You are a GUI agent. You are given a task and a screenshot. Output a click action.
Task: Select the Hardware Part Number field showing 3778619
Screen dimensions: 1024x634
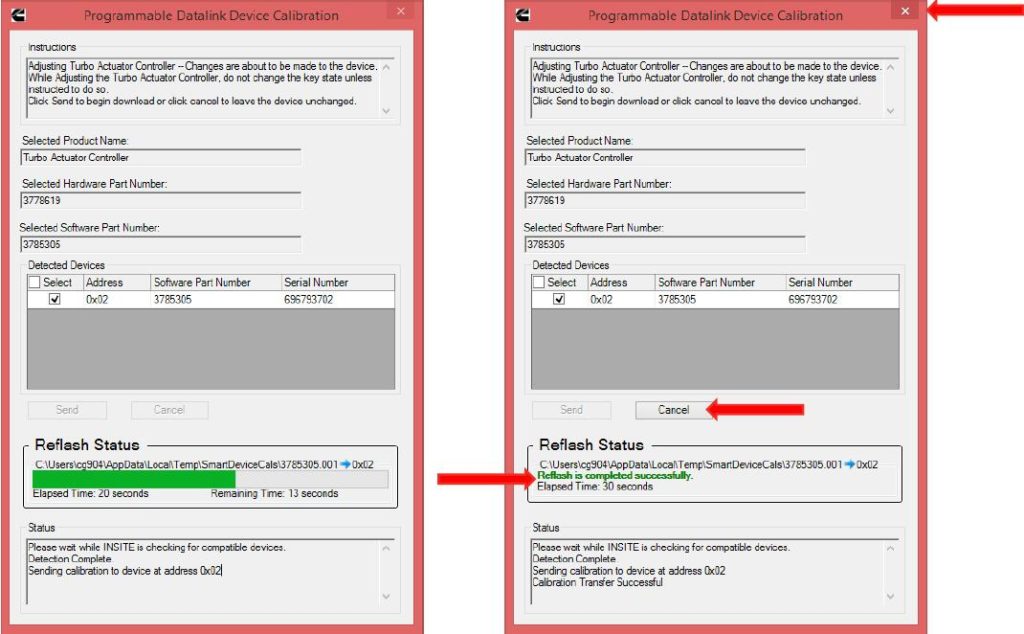coord(160,200)
